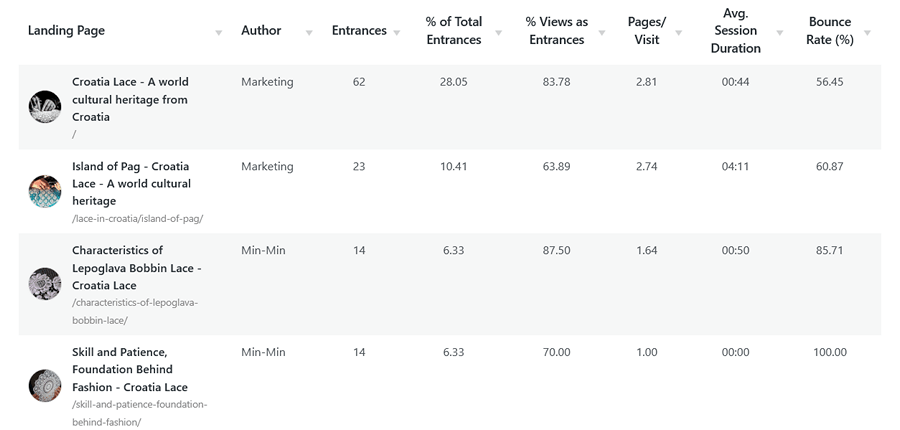Select the 10.41 total entrances value
The image size is (900, 430).
pos(453,166)
